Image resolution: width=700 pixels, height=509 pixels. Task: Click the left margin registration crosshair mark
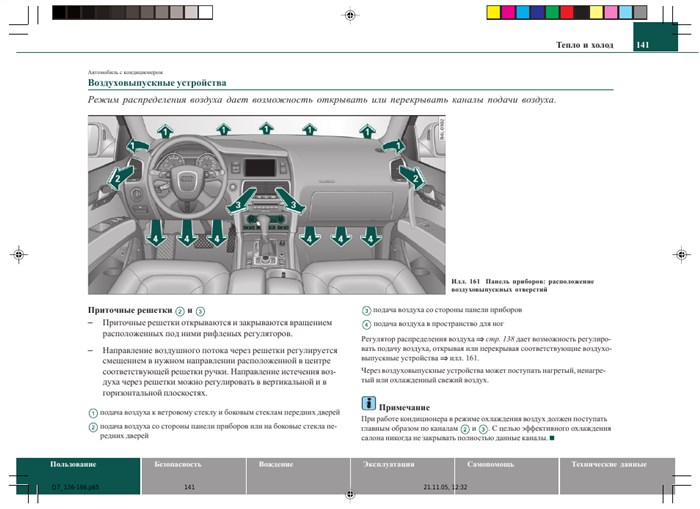click(17, 255)
